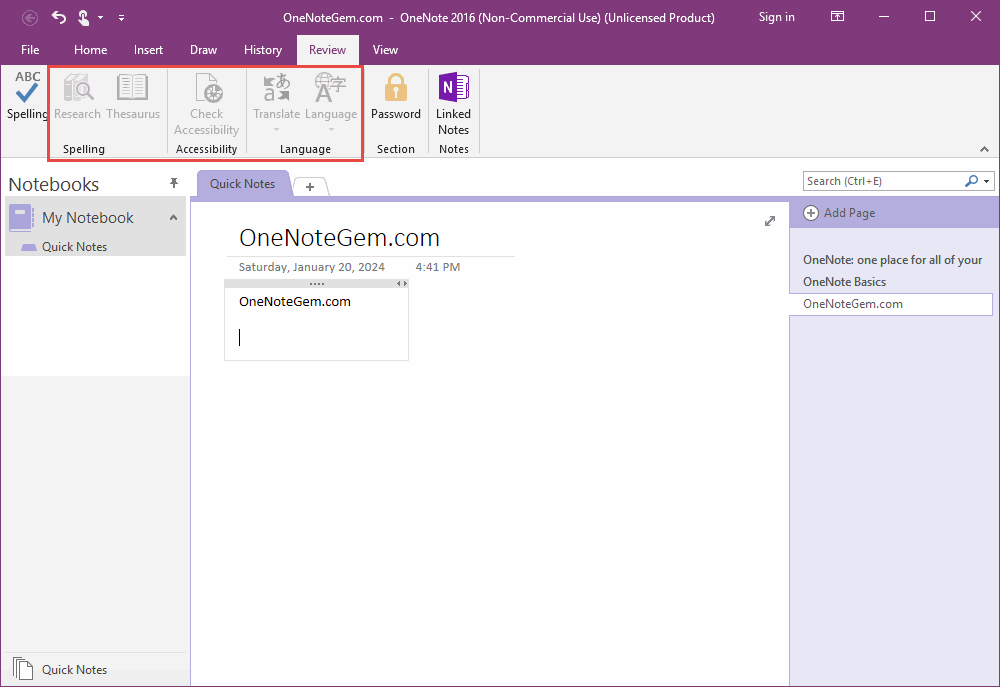Viewport: 1000px width, 687px height.
Task: Open Ribbon Display Options
Action: point(837,17)
